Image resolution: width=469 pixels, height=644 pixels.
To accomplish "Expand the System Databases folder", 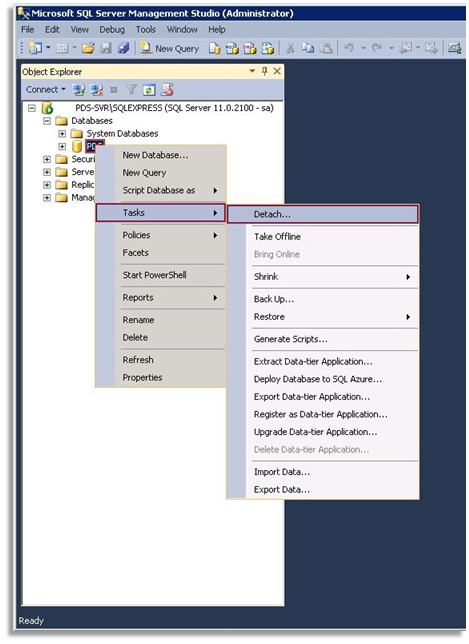I will [x=62, y=133].
